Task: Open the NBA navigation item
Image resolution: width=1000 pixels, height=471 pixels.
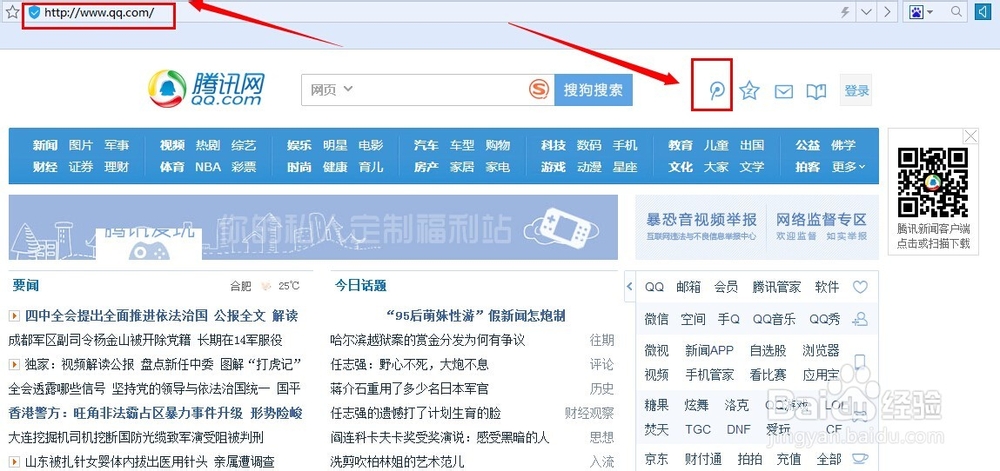Action: click(208, 167)
